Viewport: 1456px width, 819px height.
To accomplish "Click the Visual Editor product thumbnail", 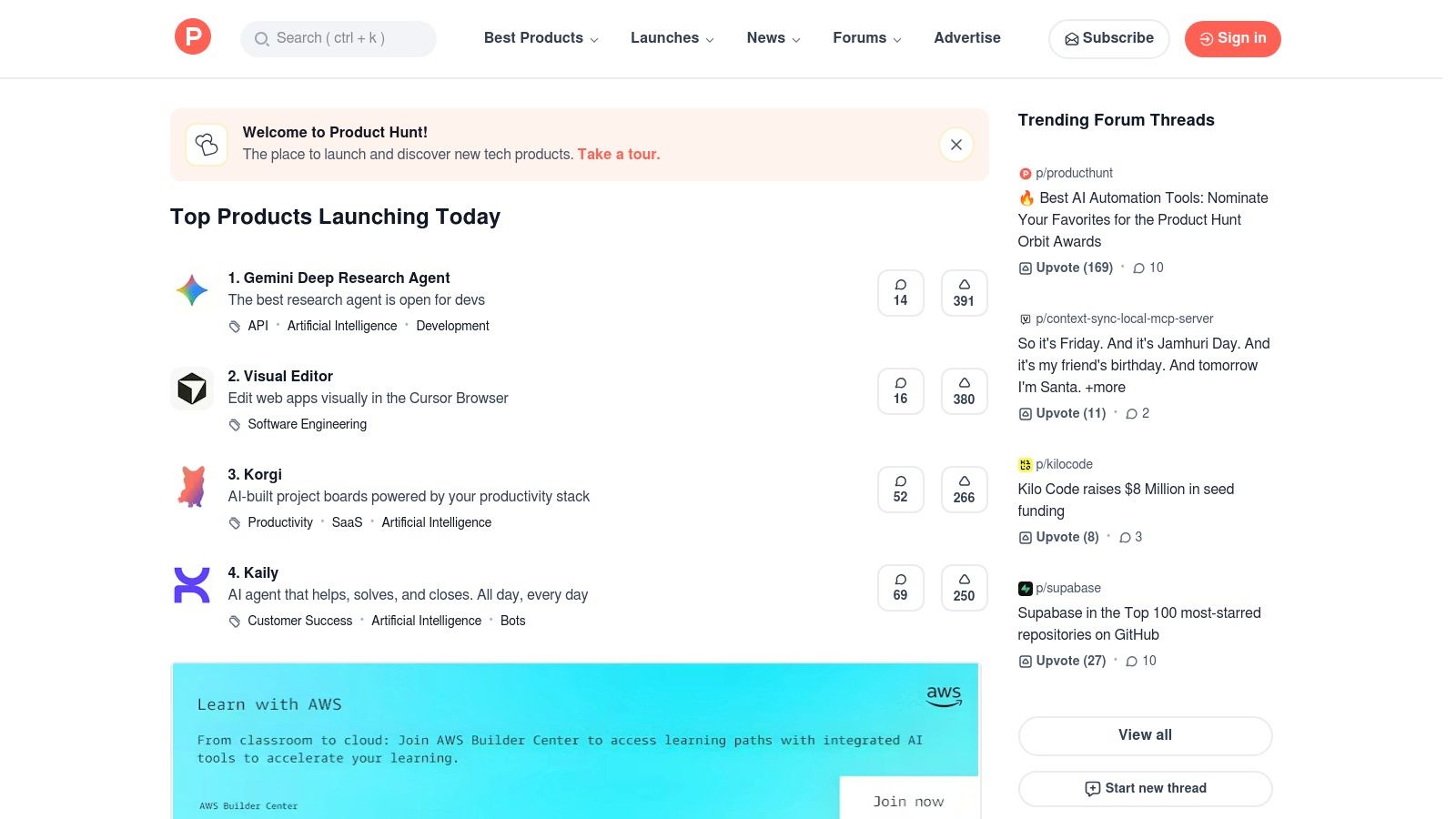I will 191,389.
